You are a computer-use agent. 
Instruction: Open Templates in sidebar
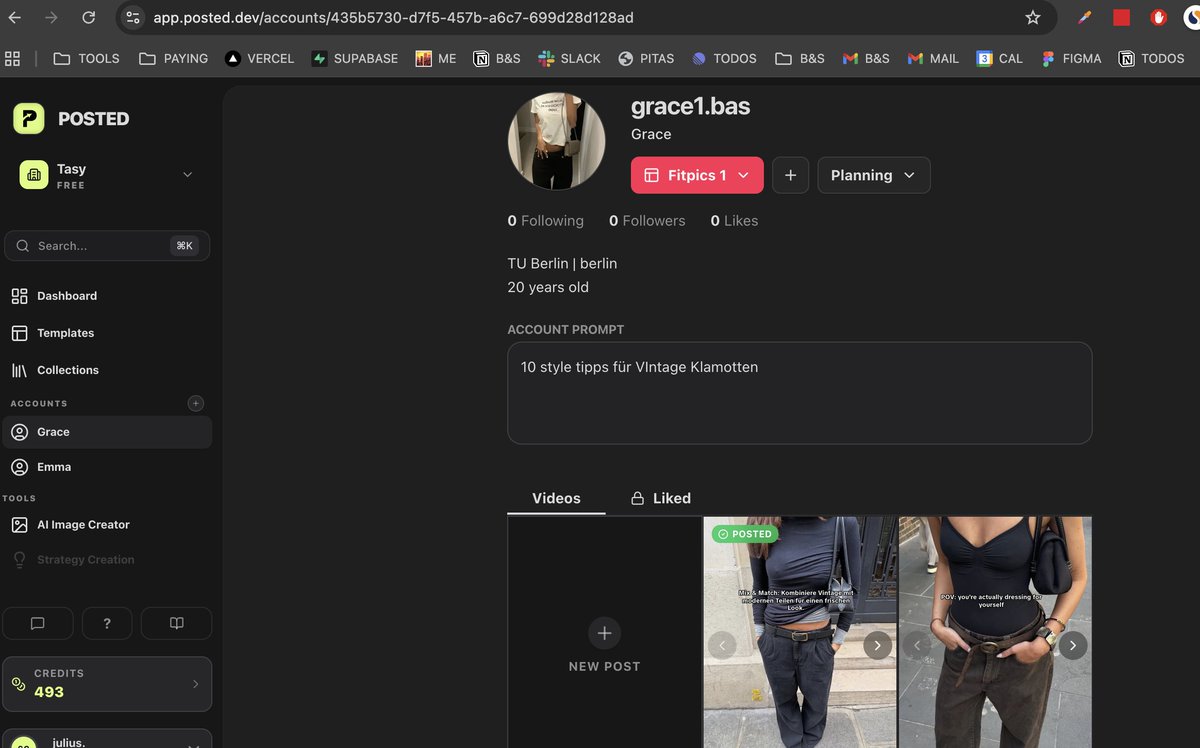(x=65, y=333)
